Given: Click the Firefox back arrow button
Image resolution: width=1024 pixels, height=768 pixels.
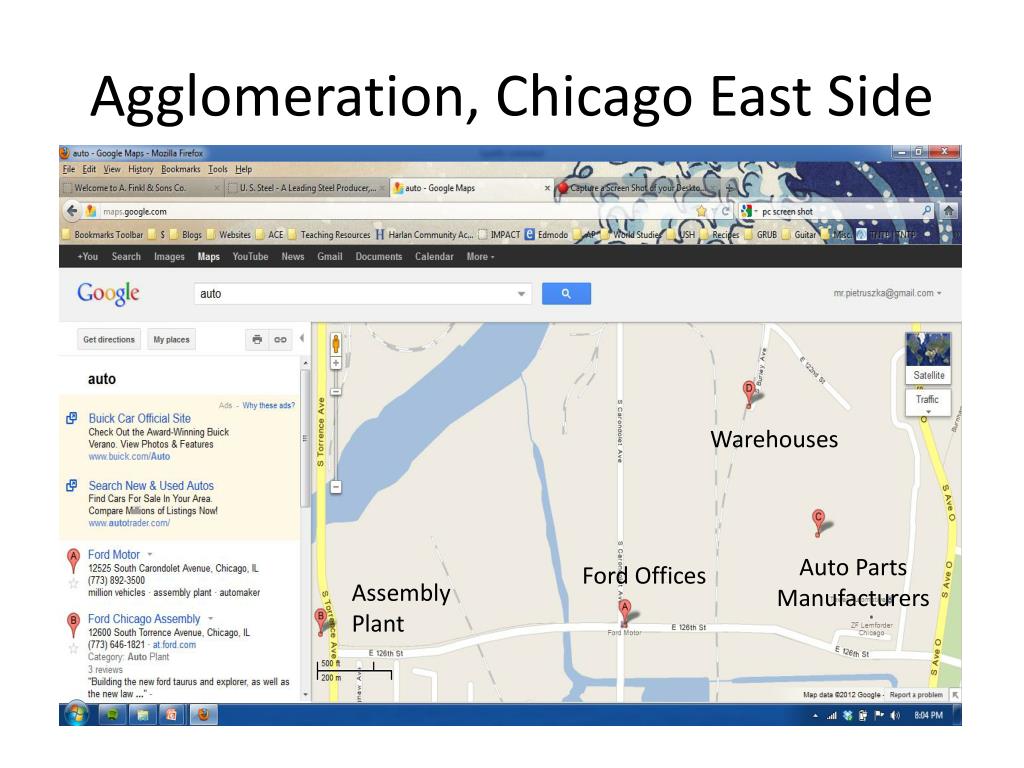Looking at the screenshot, I should [72, 211].
